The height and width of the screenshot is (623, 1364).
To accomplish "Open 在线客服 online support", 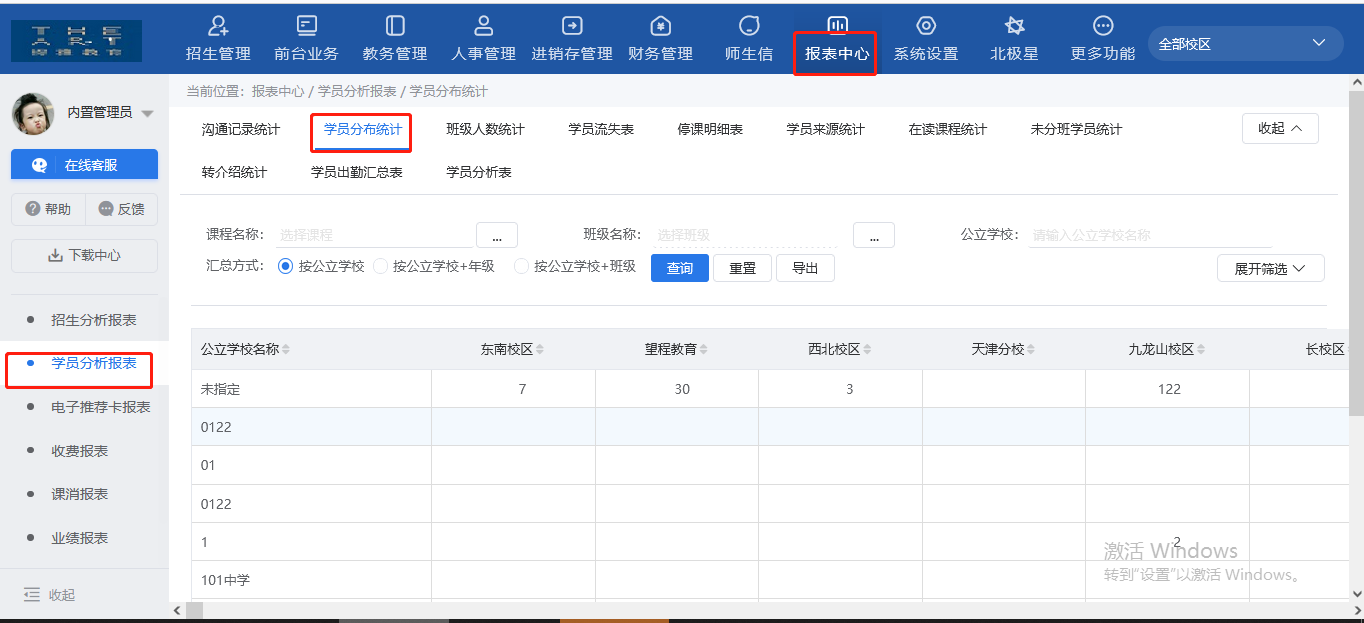I will [x=84, y=165].
